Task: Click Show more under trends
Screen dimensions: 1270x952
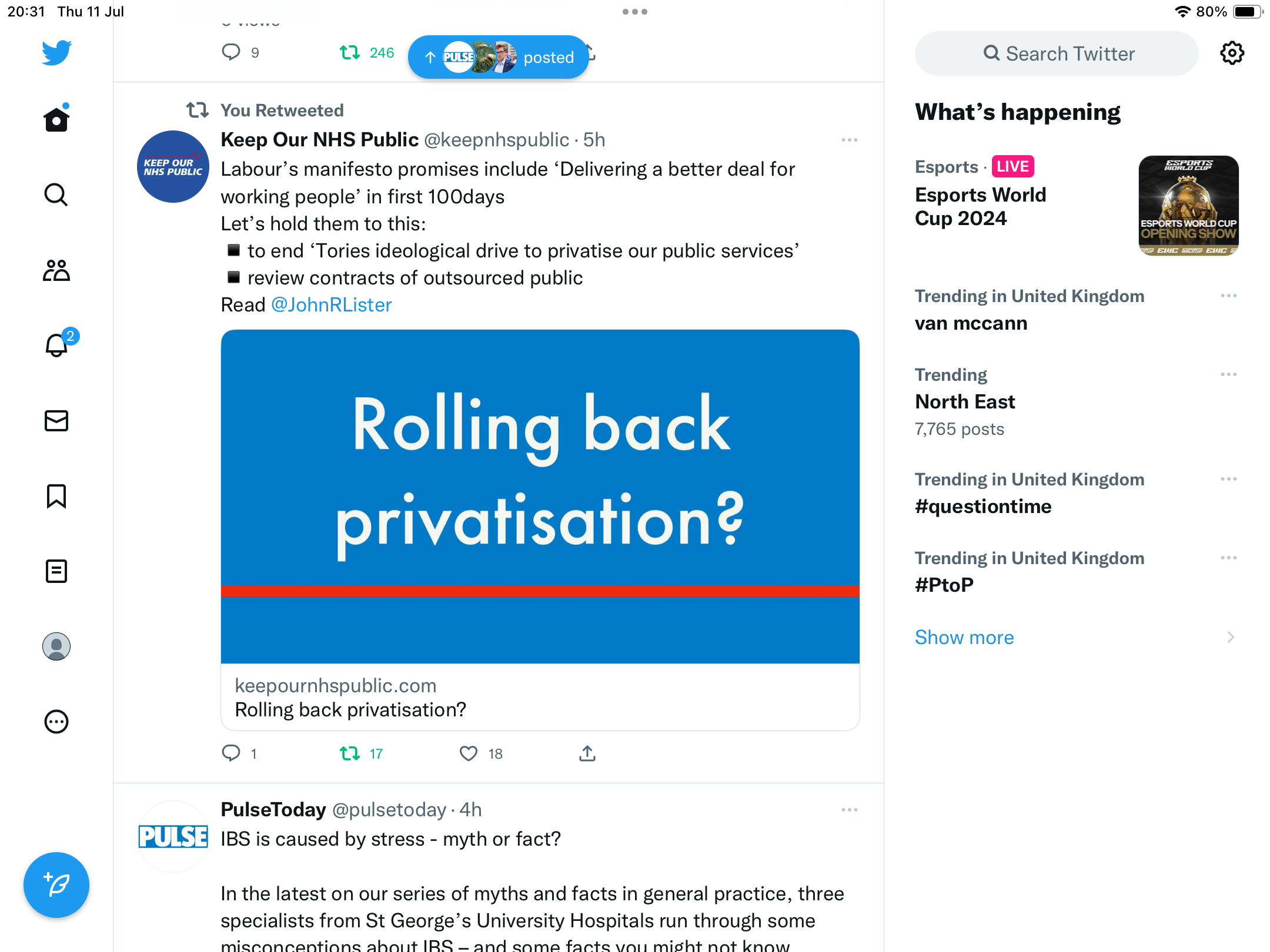Action: pos(964,637)
